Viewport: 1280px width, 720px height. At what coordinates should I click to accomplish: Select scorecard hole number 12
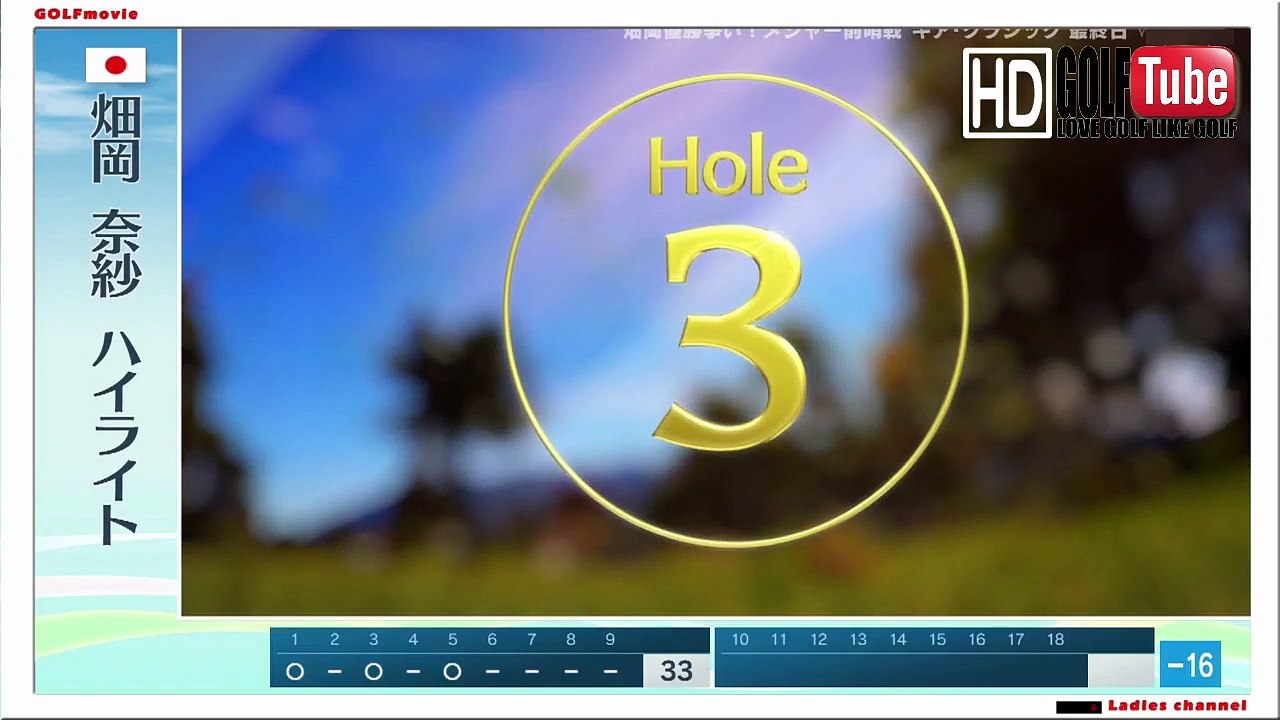819,640
